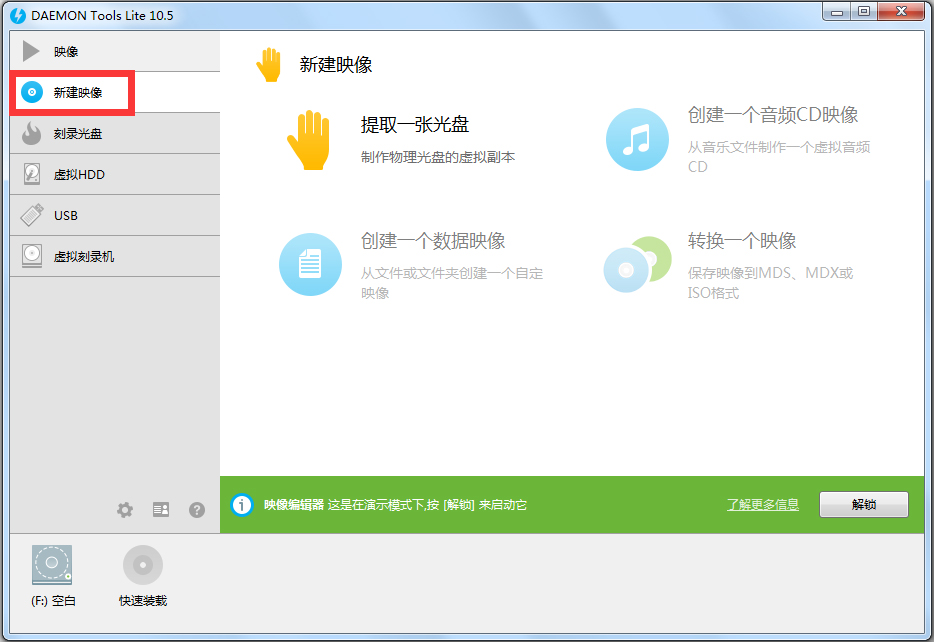Image resolution: width=934 pixels, height=642 pixels.
Task: Click the burner drive icon for 虚拟刻录机
Action: click(x=32, y=256)
